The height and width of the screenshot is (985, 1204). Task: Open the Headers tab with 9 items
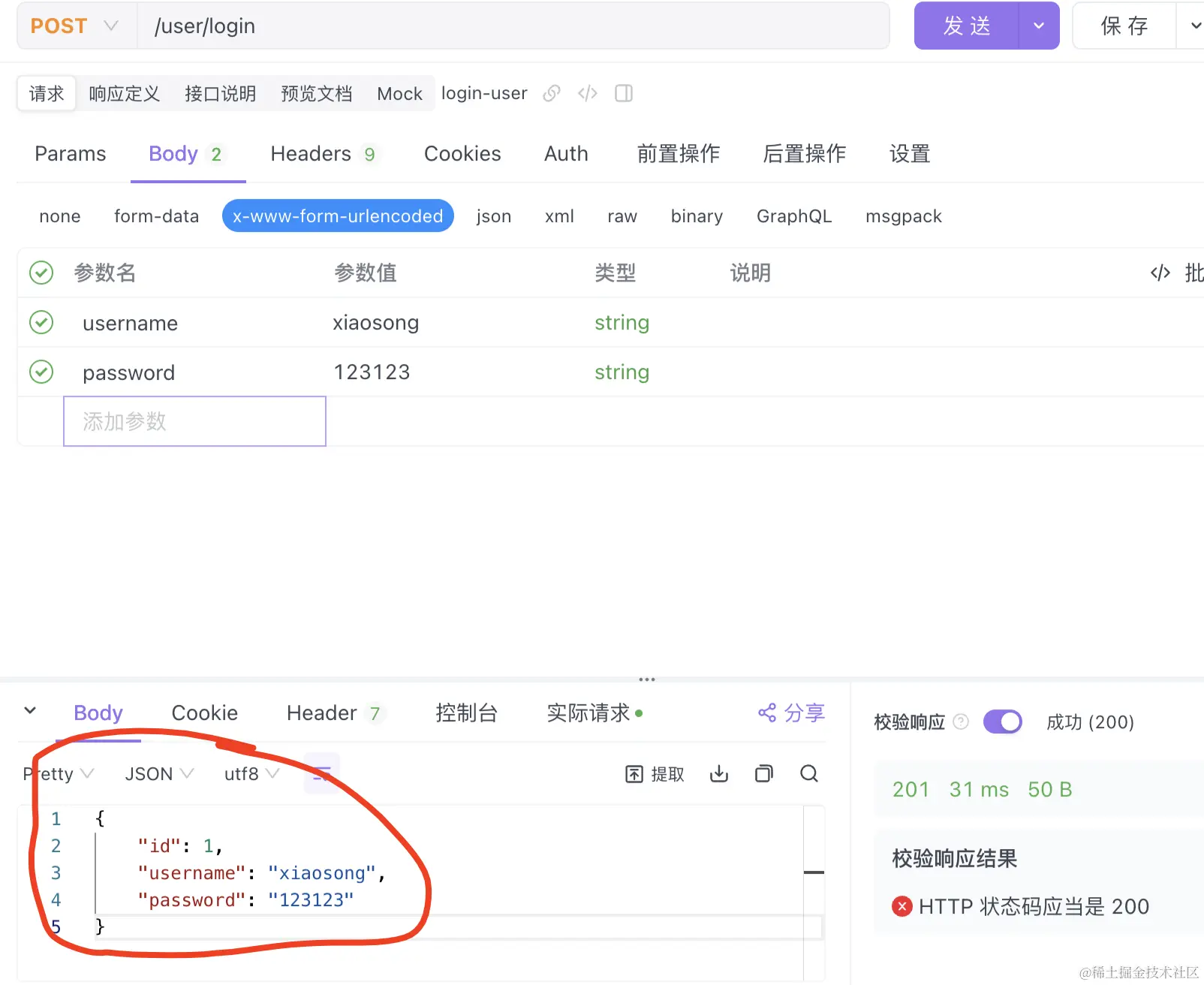324,154
